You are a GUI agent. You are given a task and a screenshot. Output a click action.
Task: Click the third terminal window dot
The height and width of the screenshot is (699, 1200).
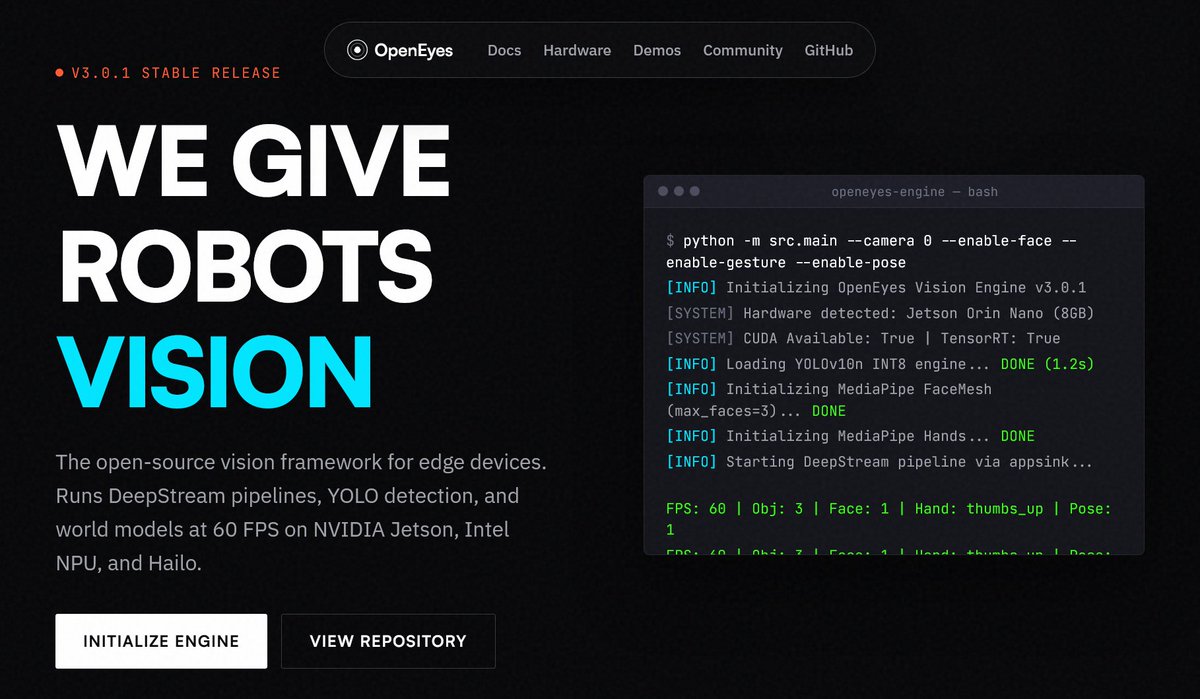click(695, 191)
